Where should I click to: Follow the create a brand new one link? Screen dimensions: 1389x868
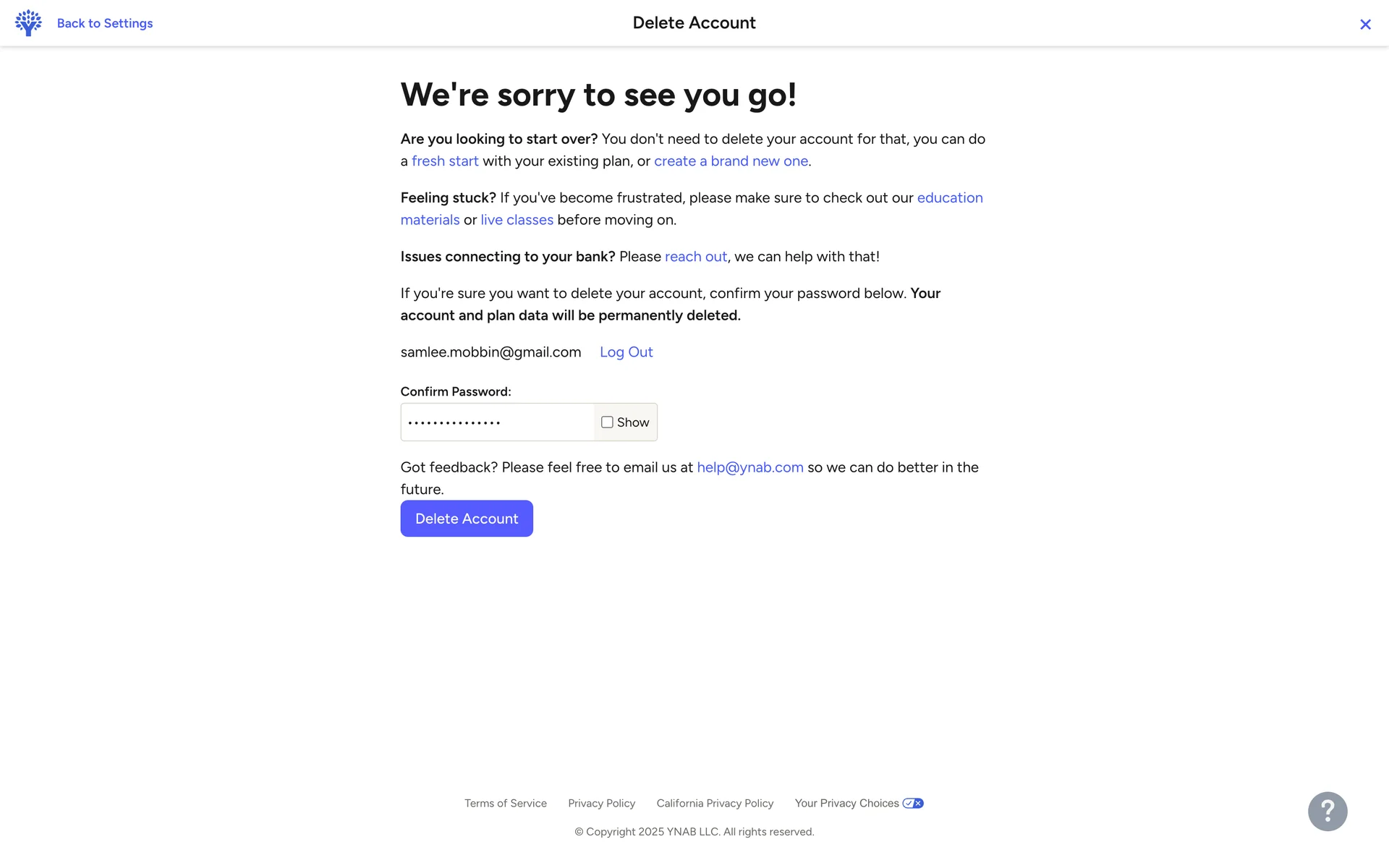pyautogui.click(x=731, y=161)
